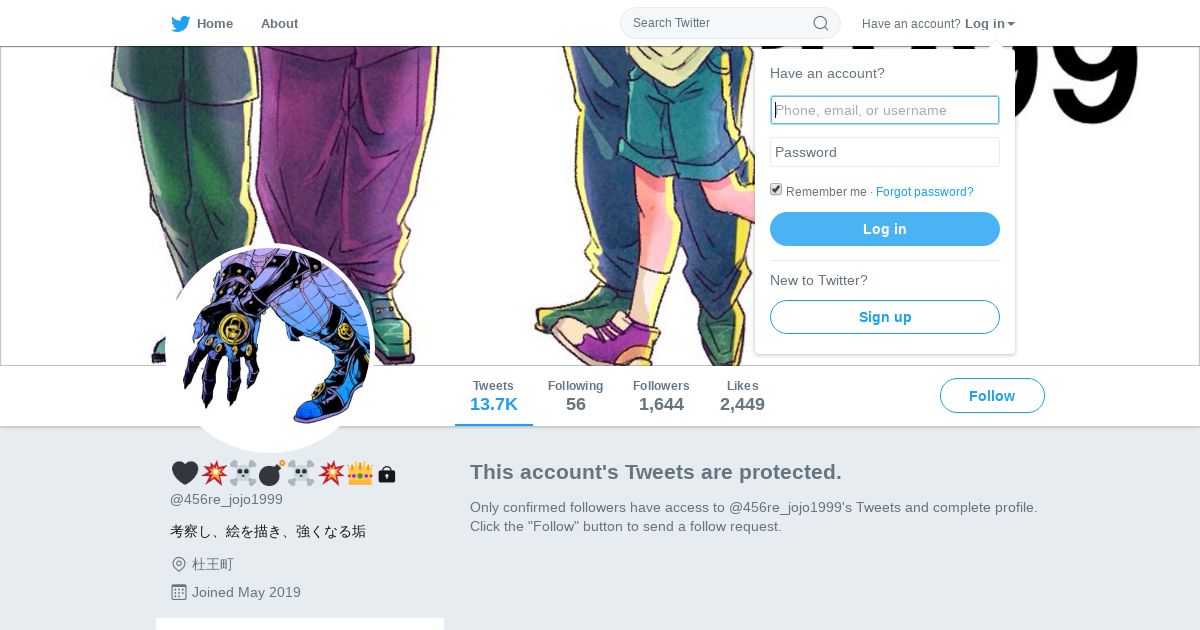
Task: Click the Sign up button
Action: coord(885,317)
